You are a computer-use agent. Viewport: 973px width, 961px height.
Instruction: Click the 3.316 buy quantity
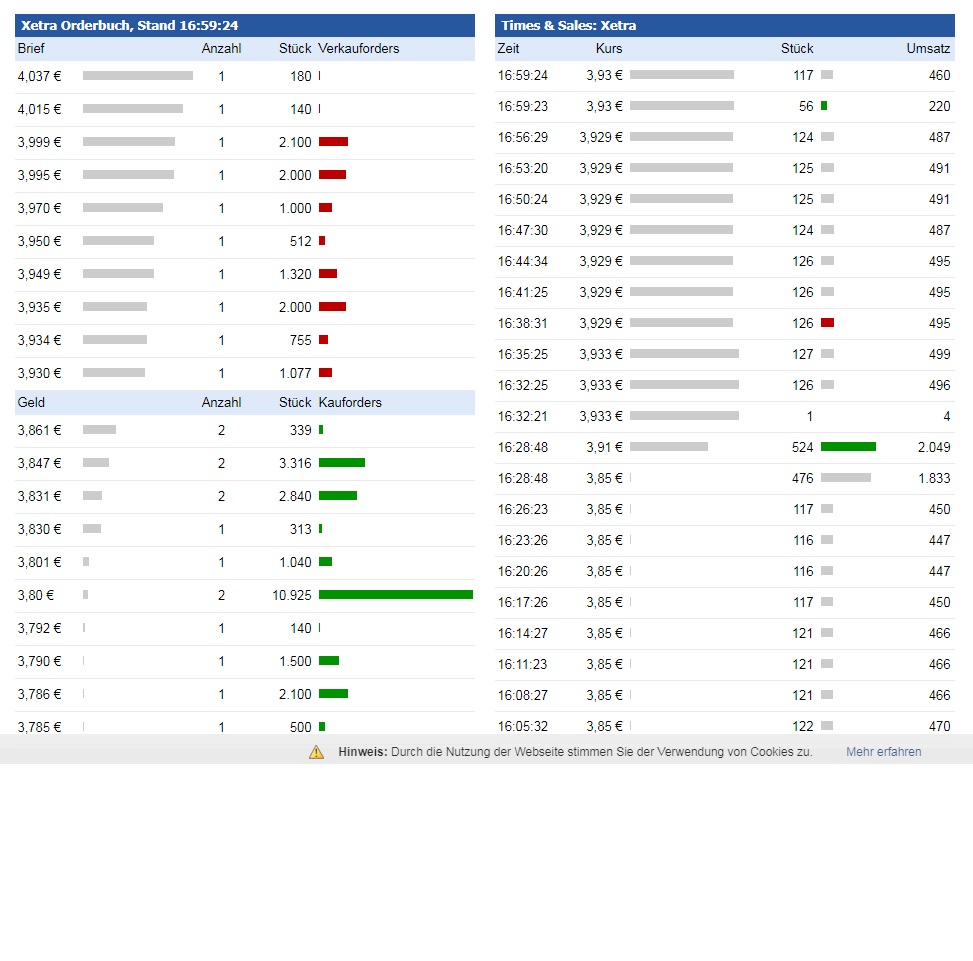(295, 463)
